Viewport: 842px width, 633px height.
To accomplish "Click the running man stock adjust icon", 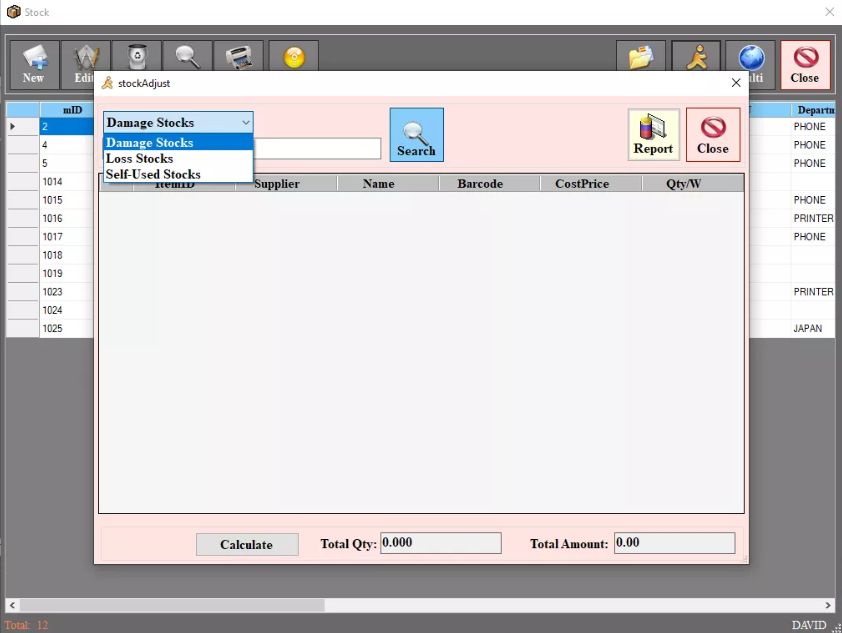I will 696,57.
